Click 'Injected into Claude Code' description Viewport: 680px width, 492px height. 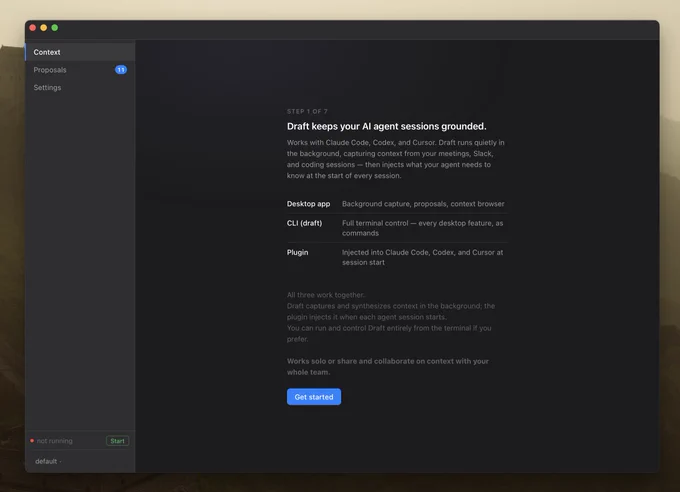pyautogui.click(x=422, y=257)
